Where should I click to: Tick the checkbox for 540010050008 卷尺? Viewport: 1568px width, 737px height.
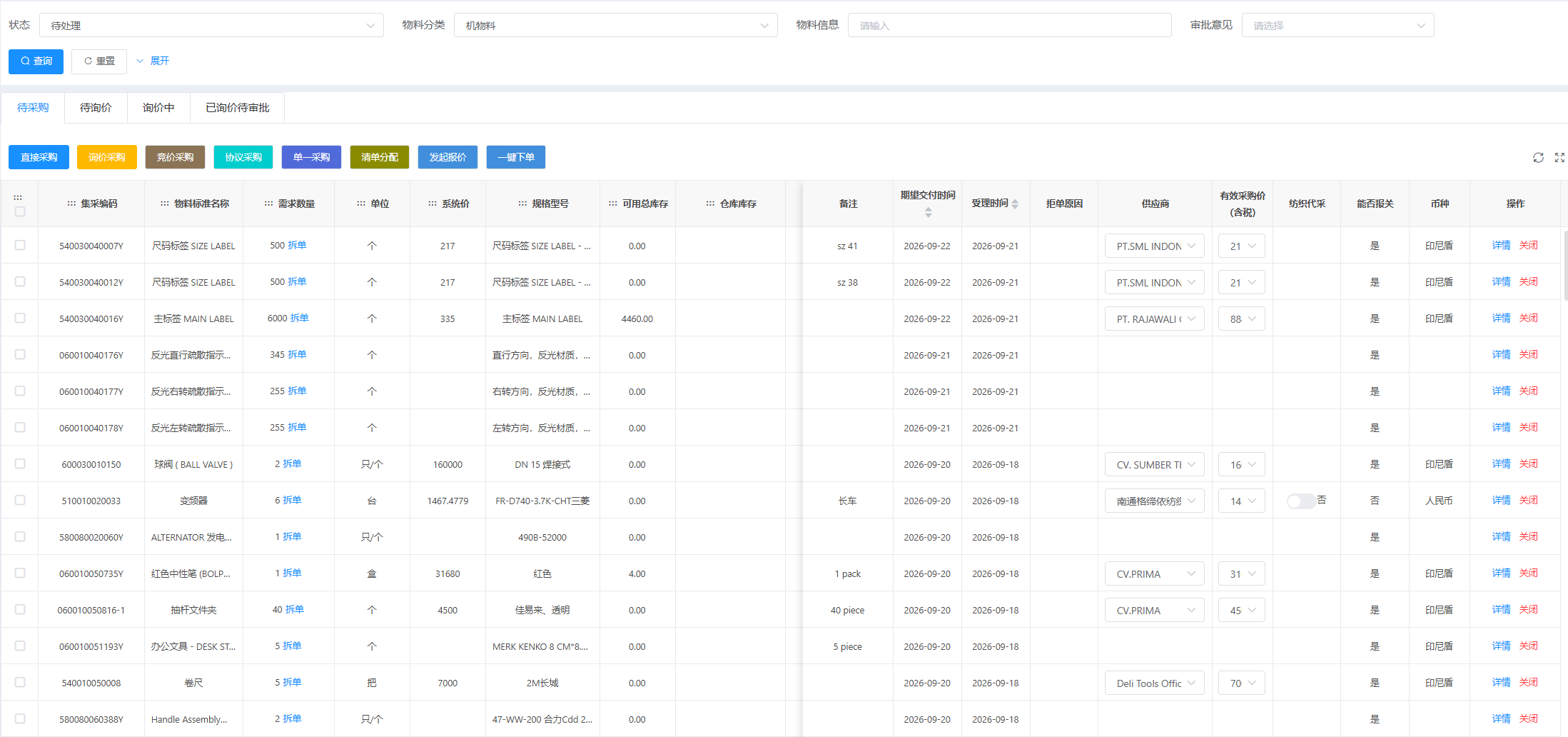[20, 682]
